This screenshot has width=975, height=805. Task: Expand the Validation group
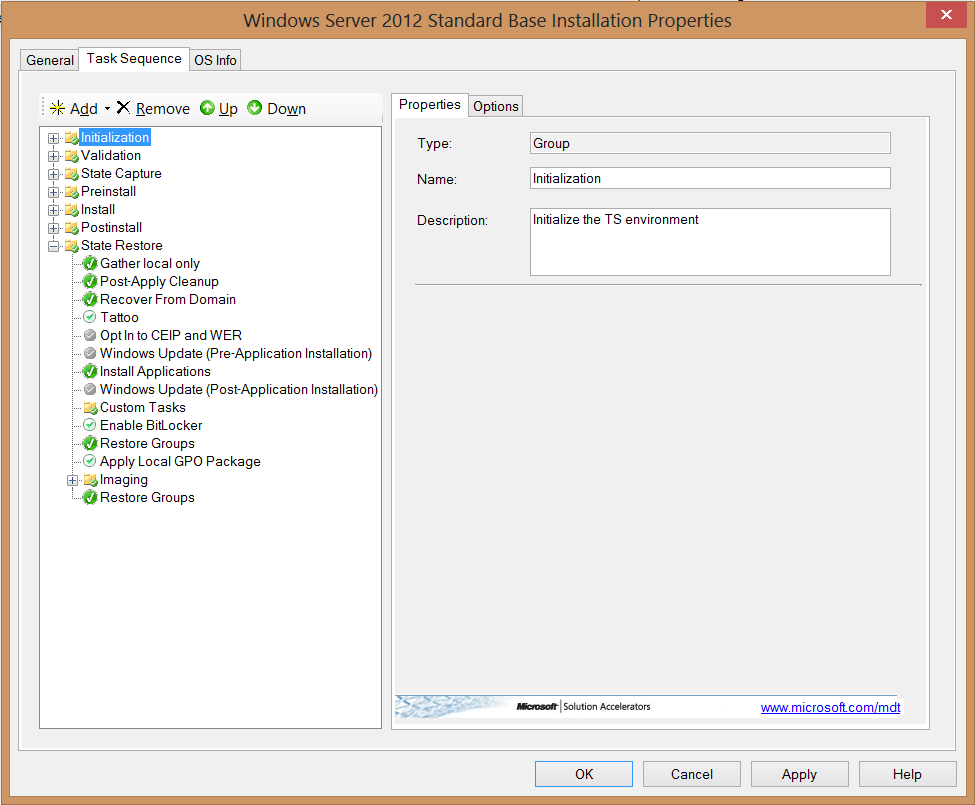53,156
